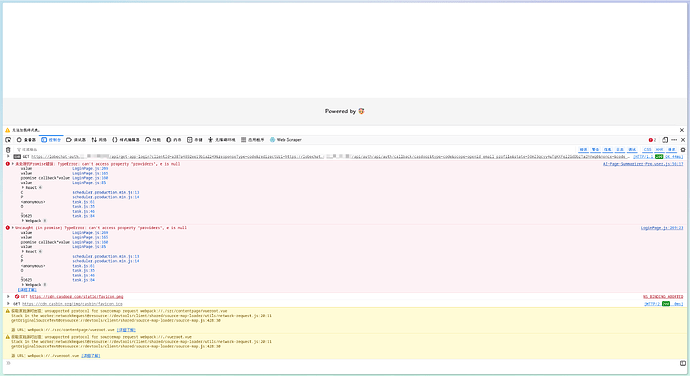The height and width of the screenshot is (376, 690).
Task: Expand the GET casbin favicon.ico request
Action: (x=8, y=304)
